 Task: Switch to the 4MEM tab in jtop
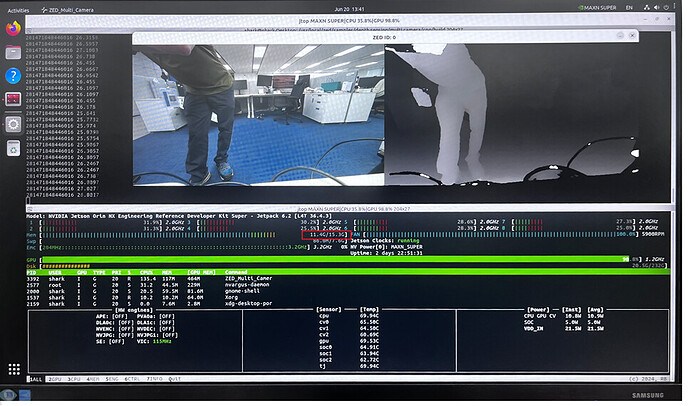(93, 379)
